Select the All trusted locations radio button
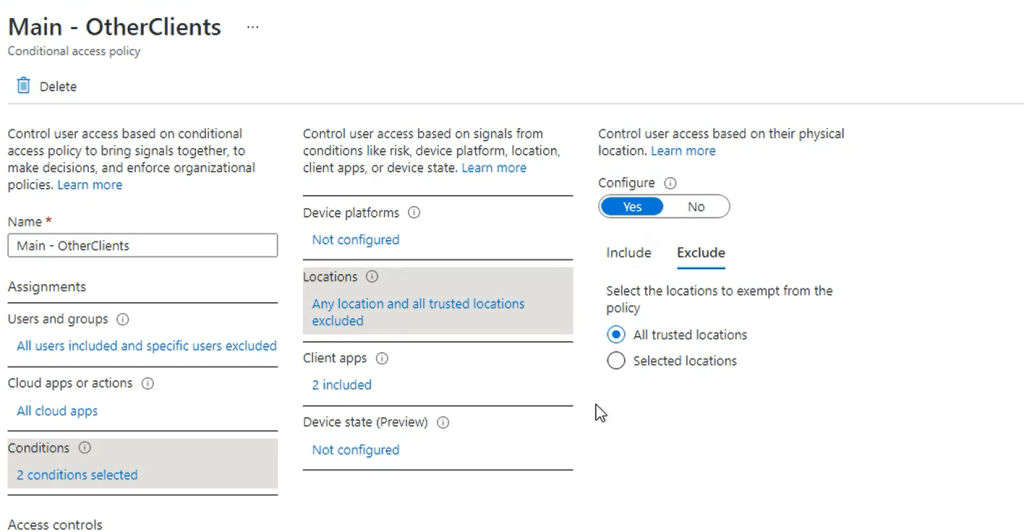Image resolution: width=1024 pixels, height=532 pixels. pyautogui.click(x=616, y=335)
